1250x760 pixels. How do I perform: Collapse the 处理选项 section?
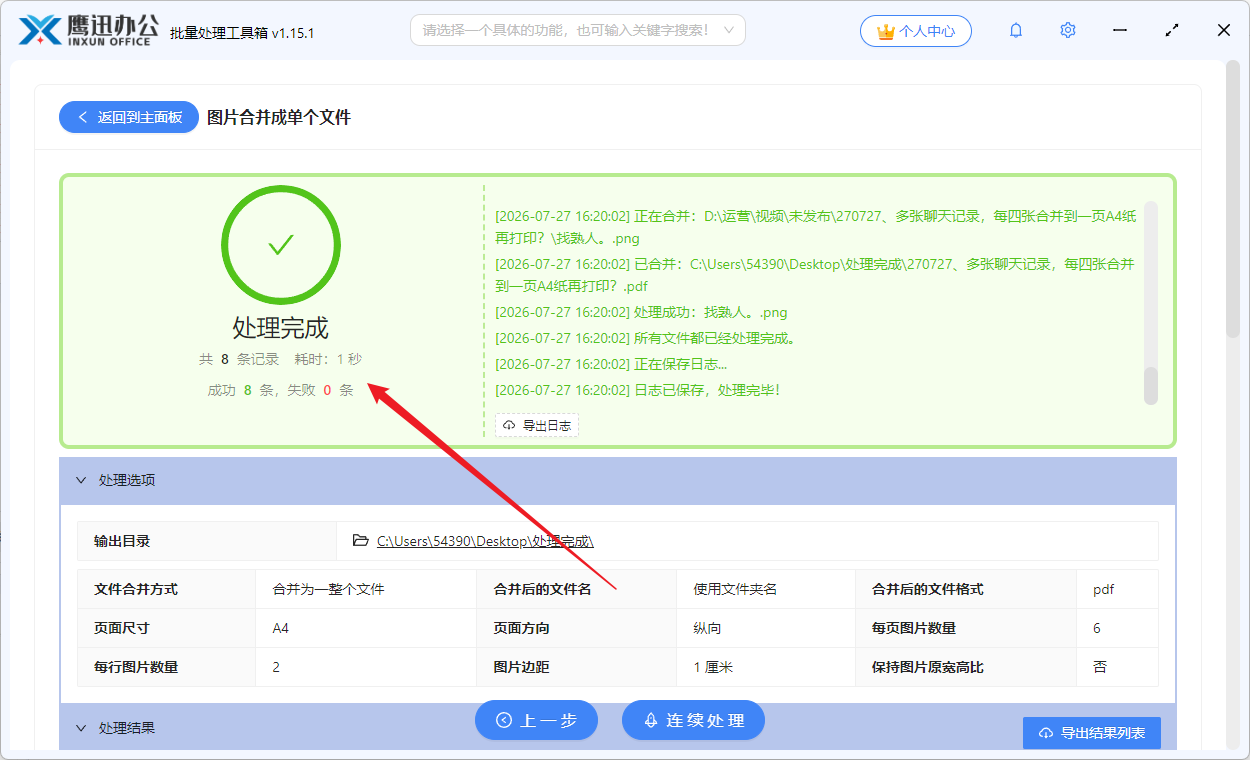(x=81, y=480)
